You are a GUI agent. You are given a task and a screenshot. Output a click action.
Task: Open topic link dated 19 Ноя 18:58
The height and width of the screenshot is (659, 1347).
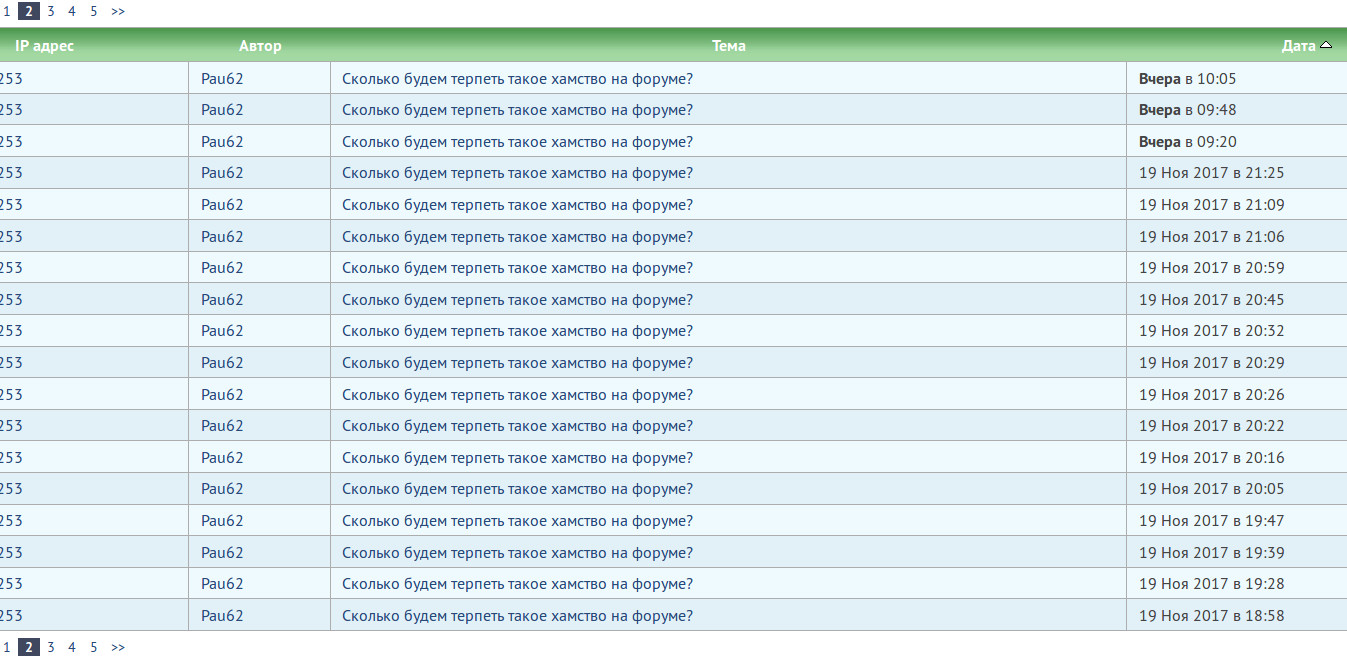coord(517,616)
